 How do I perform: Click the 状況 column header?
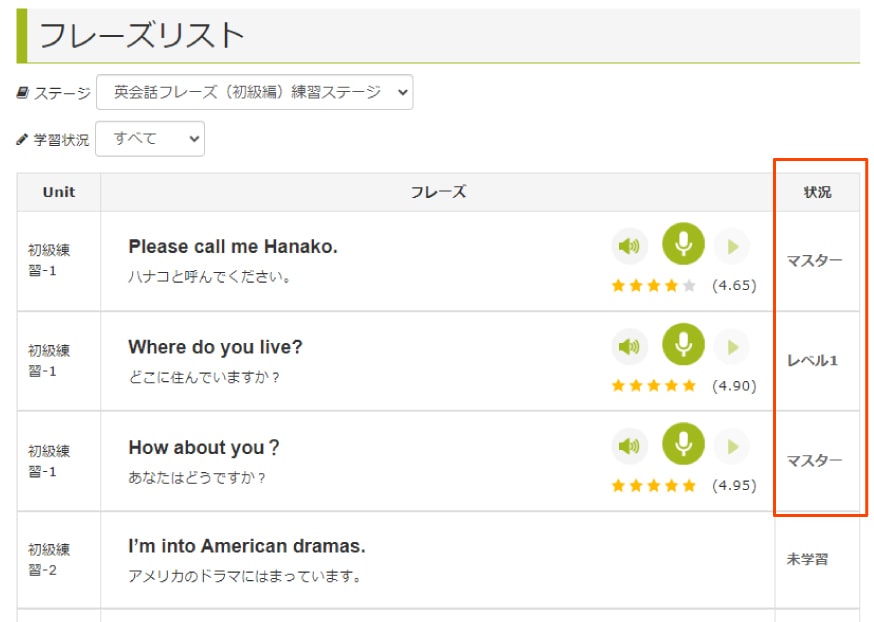point(817,192)
